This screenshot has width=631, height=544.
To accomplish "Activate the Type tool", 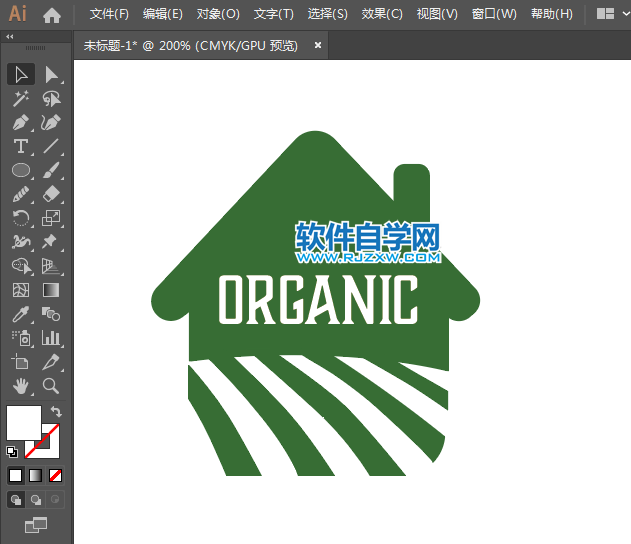I will (21, 146).
